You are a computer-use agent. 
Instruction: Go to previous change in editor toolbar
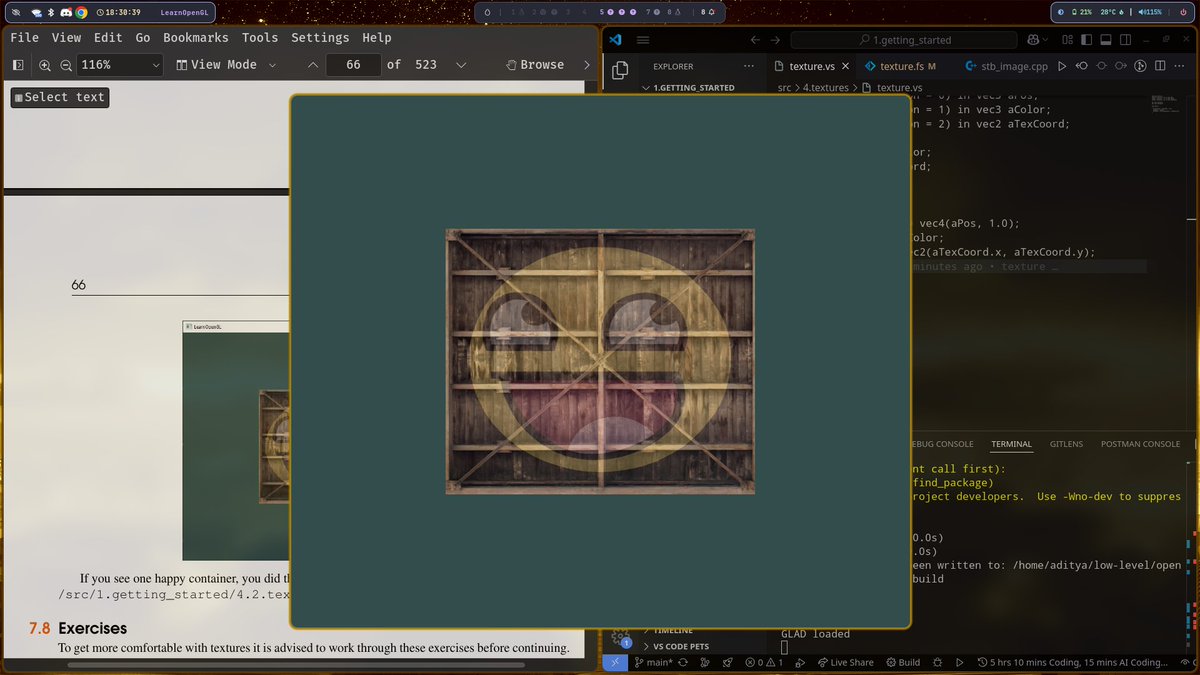coord(1082,66)
